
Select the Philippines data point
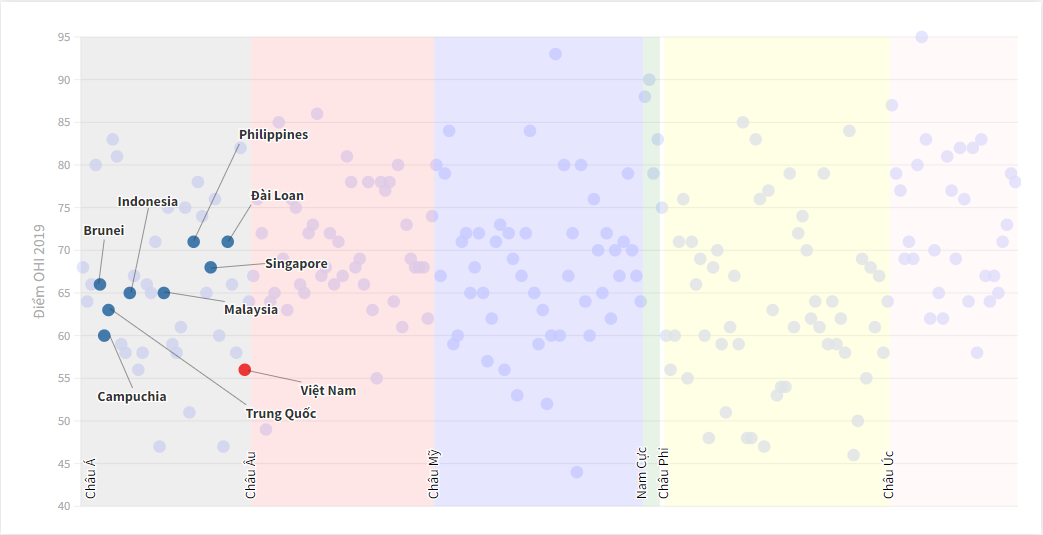[x=194, y=242]
